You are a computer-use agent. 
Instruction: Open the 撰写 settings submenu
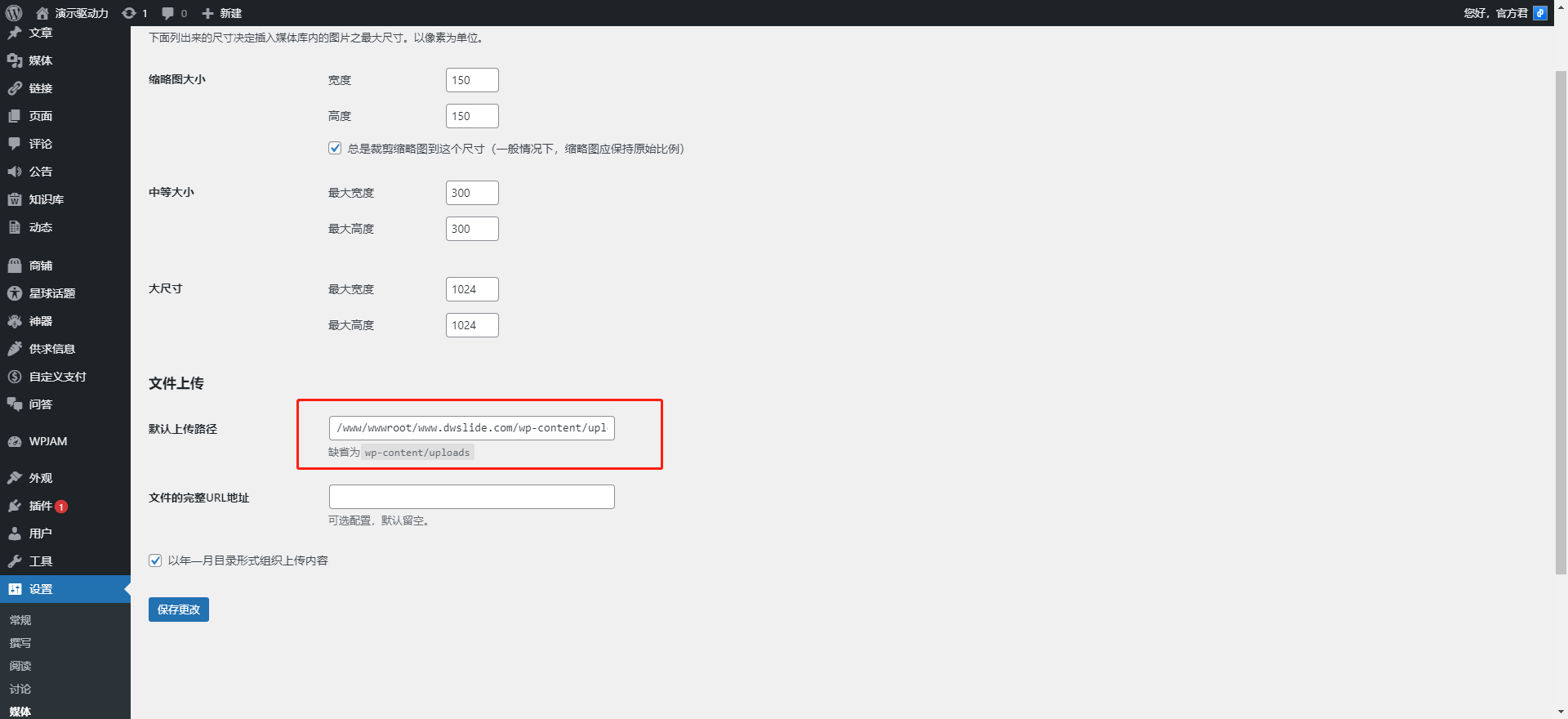(20, 643)
